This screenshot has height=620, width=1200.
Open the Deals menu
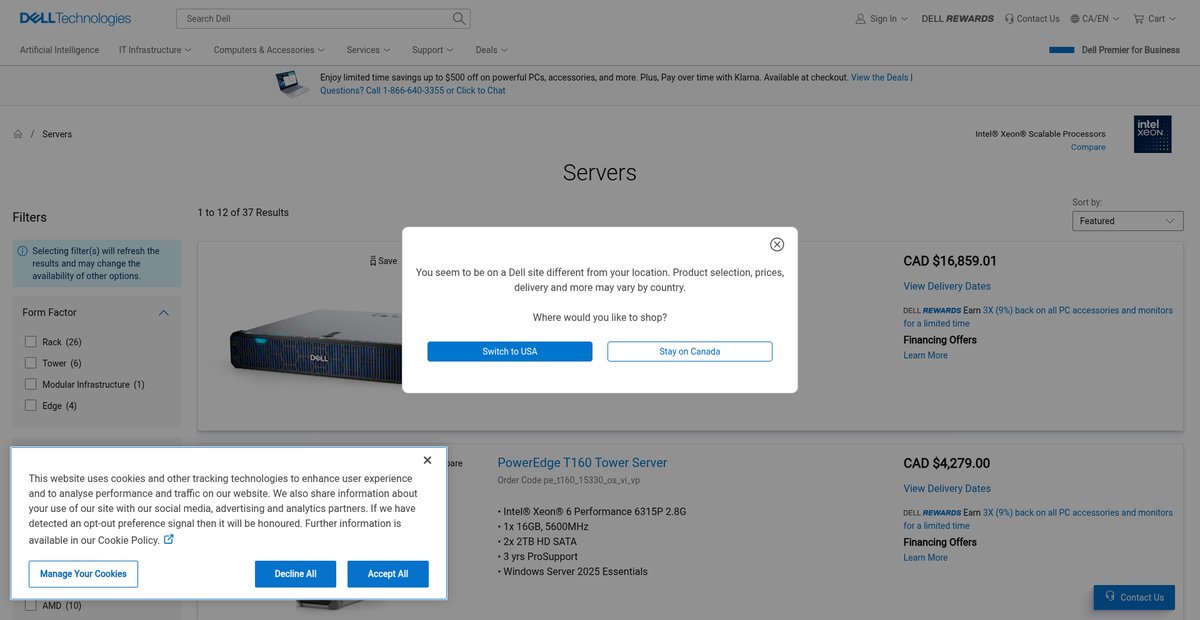(491, 50)
